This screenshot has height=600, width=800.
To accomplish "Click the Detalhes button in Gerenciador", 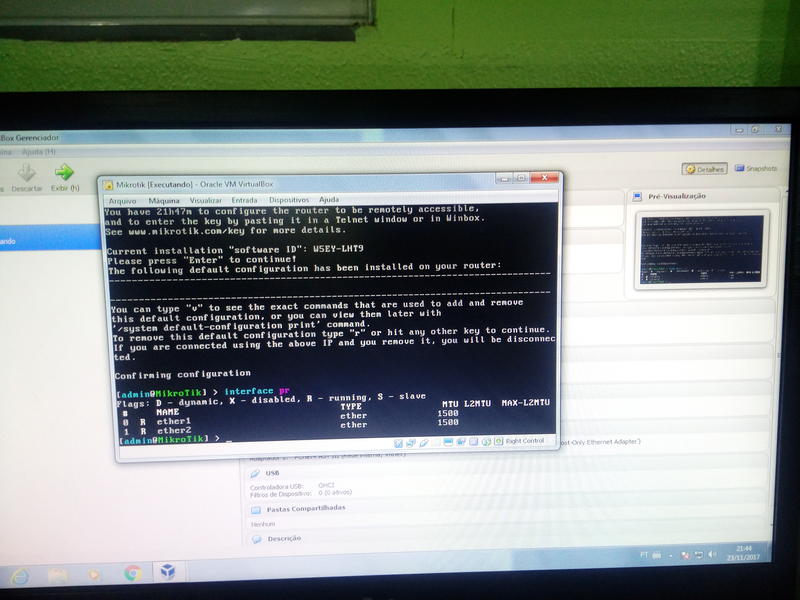I will coord(705,169).
